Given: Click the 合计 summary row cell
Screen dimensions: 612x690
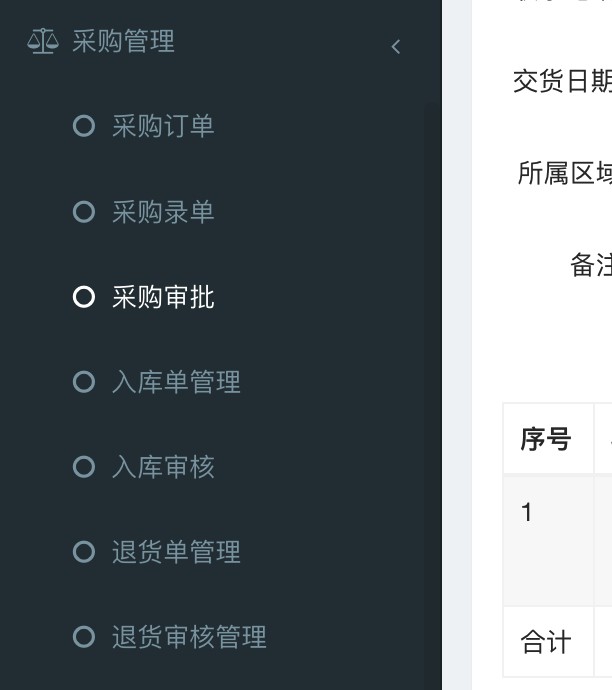Looking at the screenshot, I should pos(546,642).
